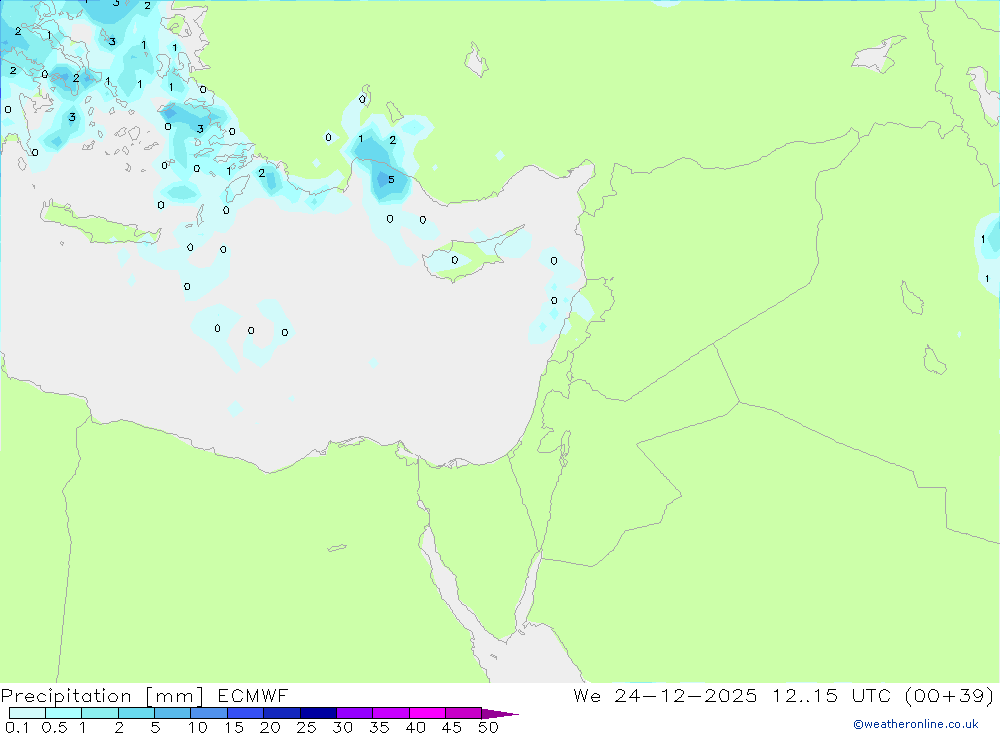Image resolution: width=1000 pixels, height=733 pixels.
Task: Click the legend label '20'
Action: pyautogui.click(x=270, y=727)
